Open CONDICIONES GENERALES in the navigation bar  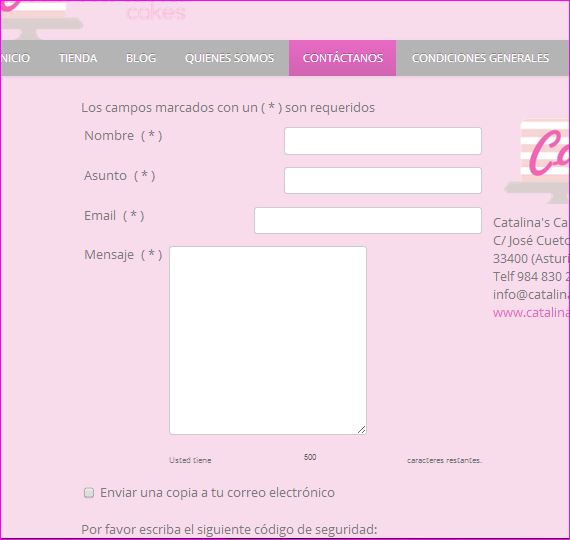tap(480, 58)
